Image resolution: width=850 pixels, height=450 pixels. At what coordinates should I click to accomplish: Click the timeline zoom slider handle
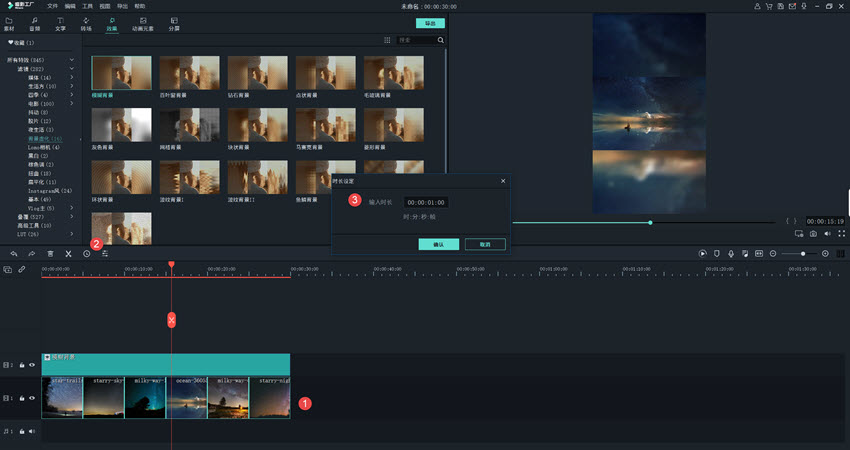(x=802, y=254)
